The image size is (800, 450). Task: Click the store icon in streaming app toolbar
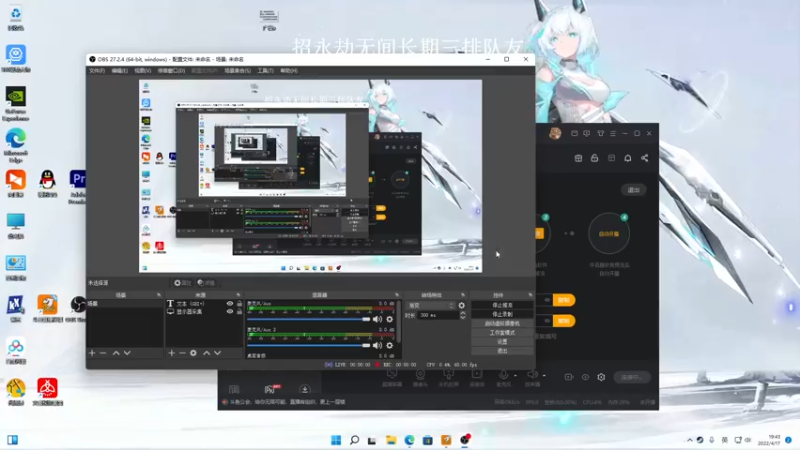pyautogui.click(x=578, y=158)
